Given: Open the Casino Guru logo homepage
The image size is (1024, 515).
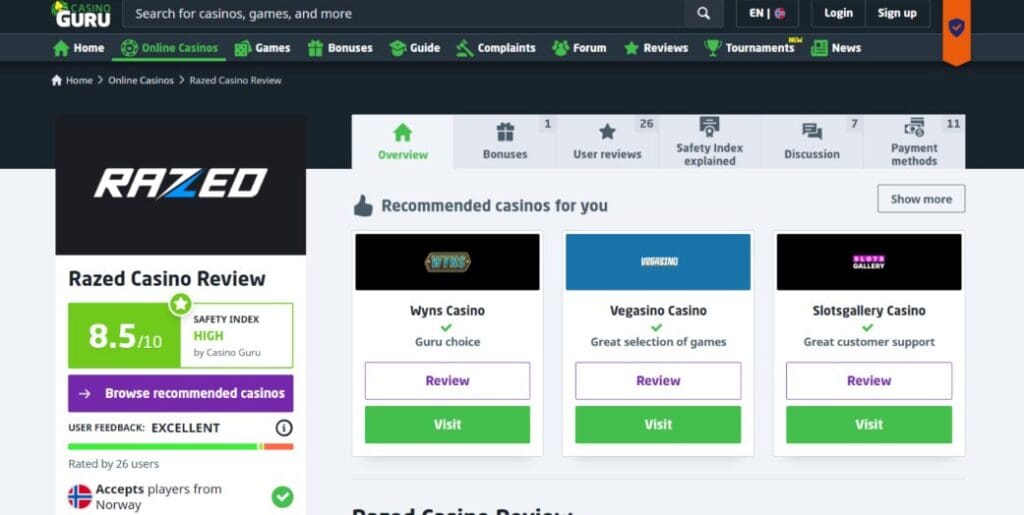Looking at the screenshot, I should point(82,14).
